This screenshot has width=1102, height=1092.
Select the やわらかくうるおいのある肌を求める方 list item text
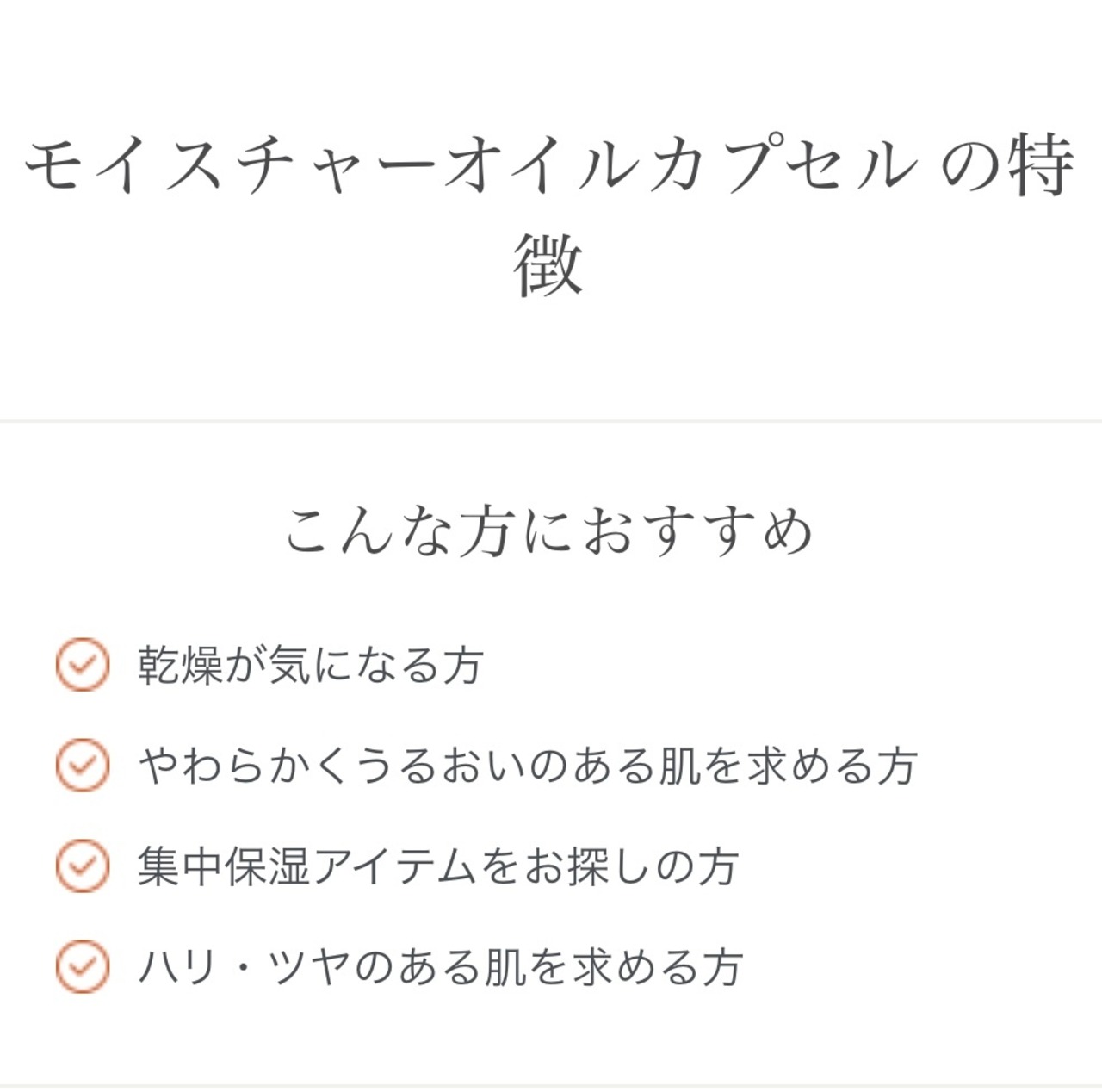click(x=528, y=766)
